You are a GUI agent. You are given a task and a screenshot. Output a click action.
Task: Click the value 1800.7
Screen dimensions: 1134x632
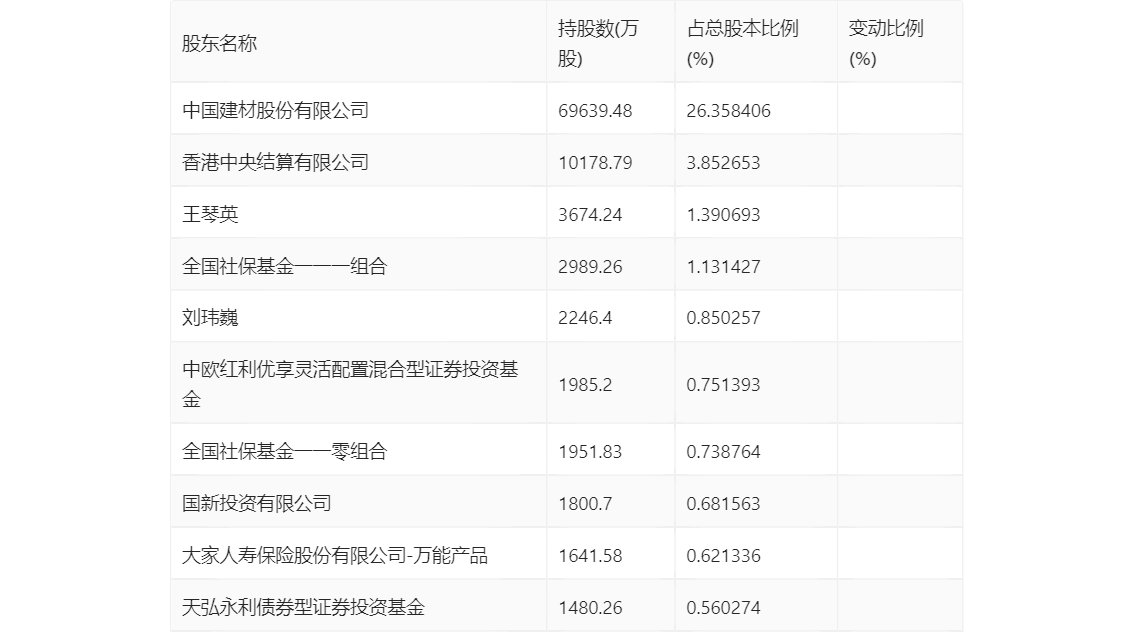585,504
